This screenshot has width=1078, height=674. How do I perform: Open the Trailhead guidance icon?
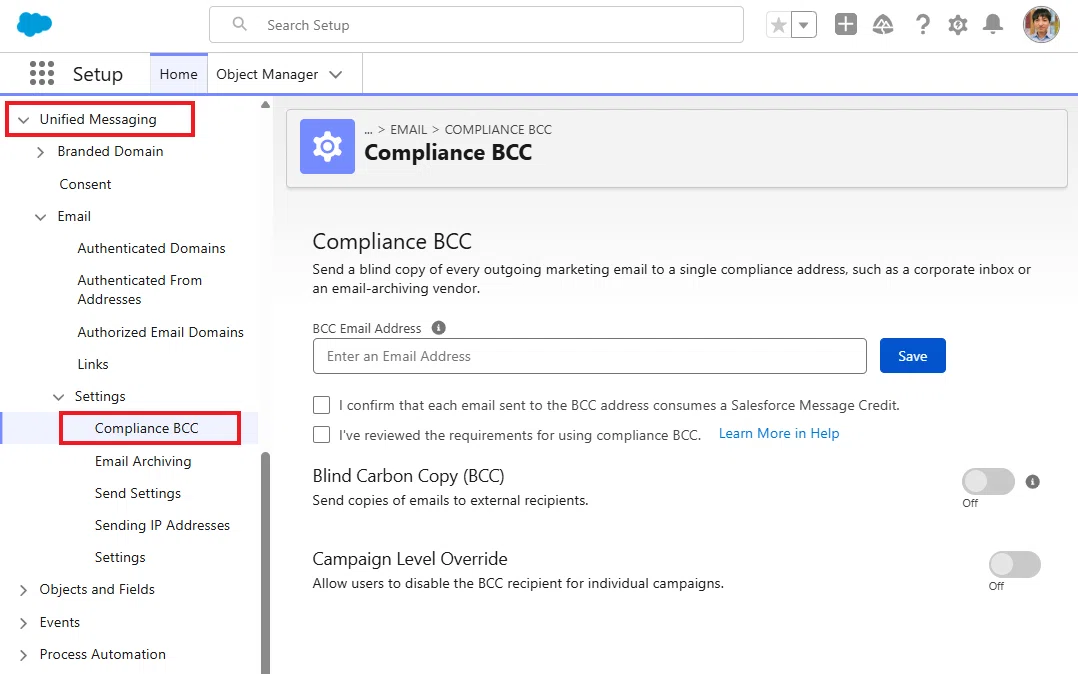(x=883, y=25)
